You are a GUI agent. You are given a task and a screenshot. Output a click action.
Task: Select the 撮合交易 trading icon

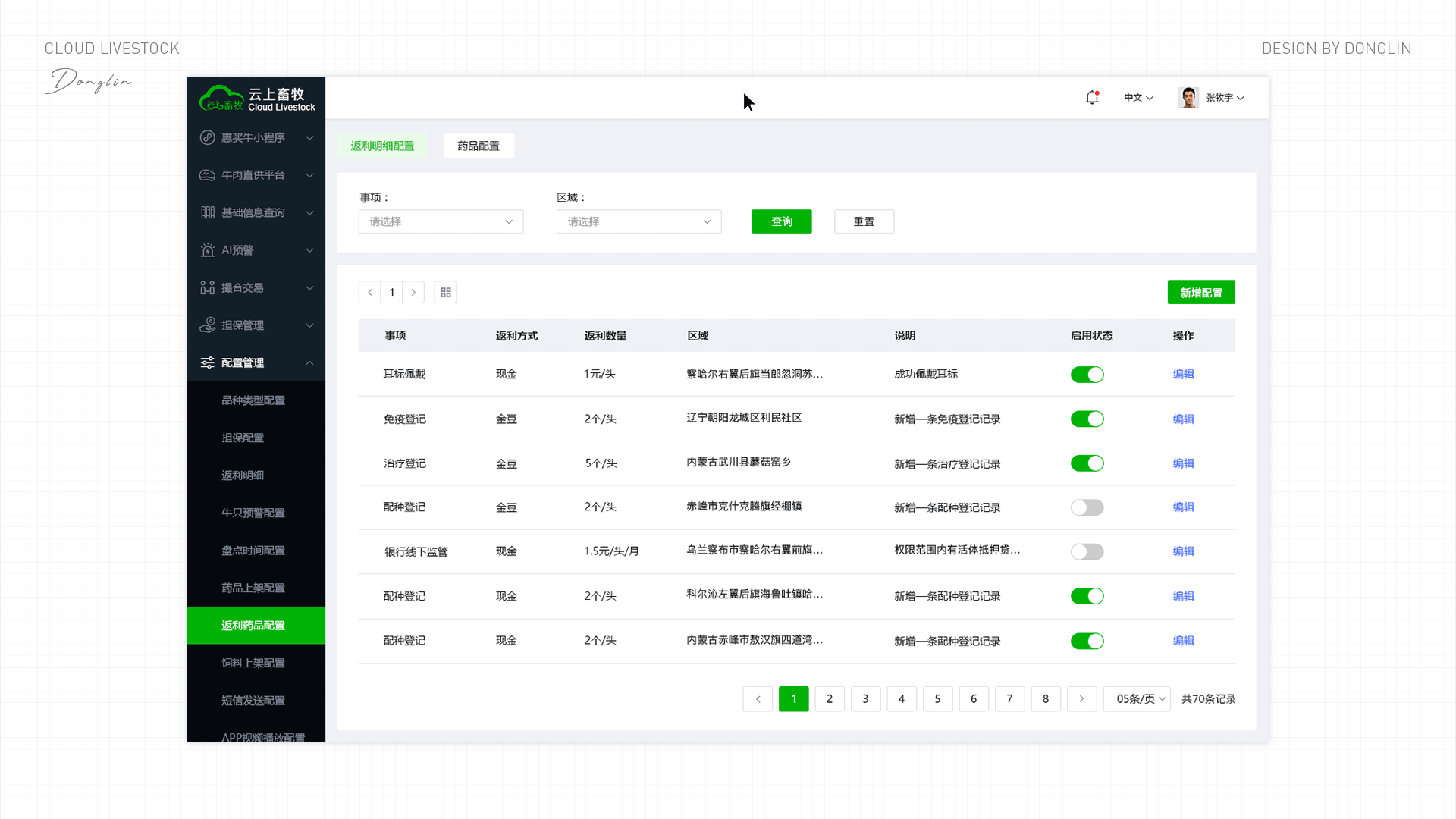207,287
